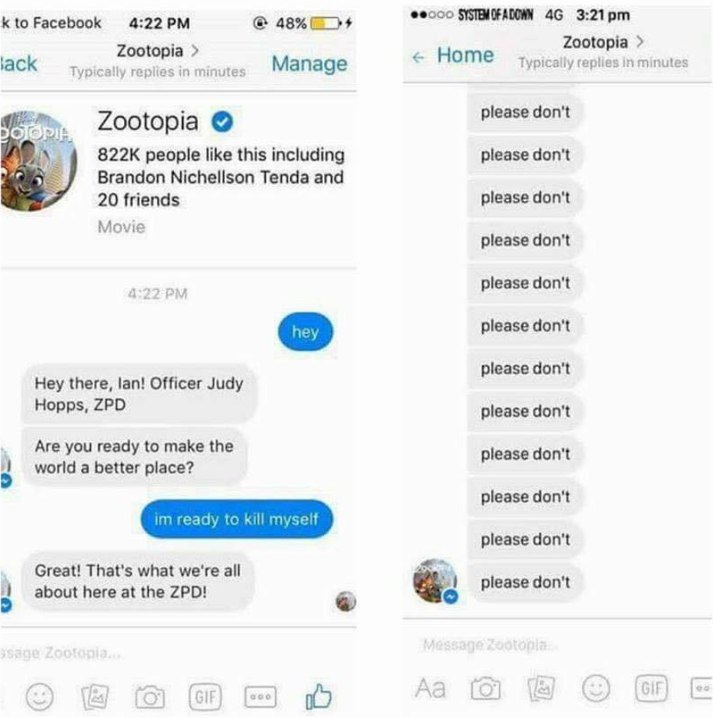Open GIF picker in left chat toolbar
The image size is (713, 718).
(x=205, y=696)
